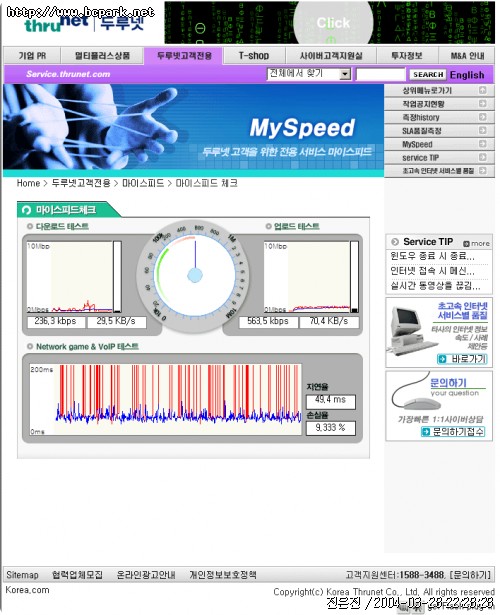
Task: Click the 563.5 kbps upload value
Action: click(268, 321)
